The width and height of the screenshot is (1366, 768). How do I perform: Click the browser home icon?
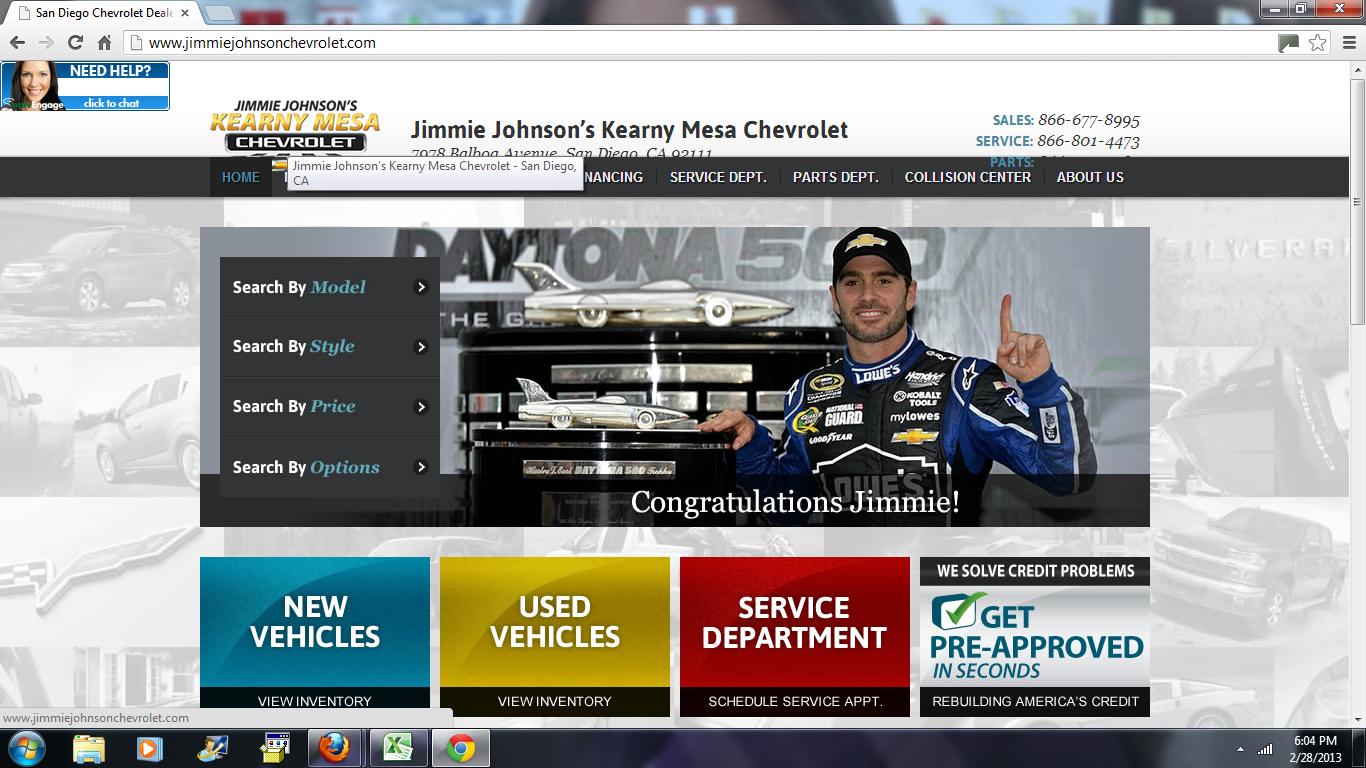click(104, 42)
